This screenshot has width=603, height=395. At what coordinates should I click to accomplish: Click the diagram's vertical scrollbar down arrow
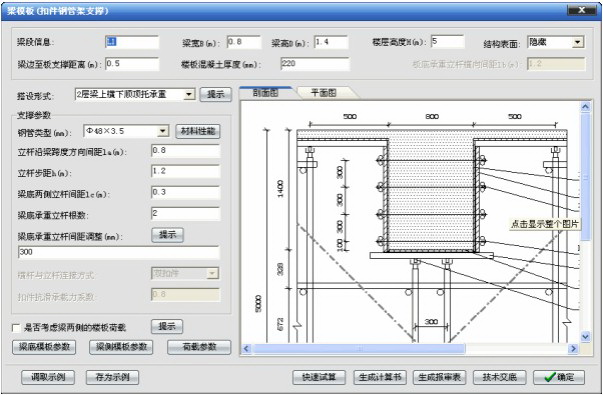[x=585, y=337]
